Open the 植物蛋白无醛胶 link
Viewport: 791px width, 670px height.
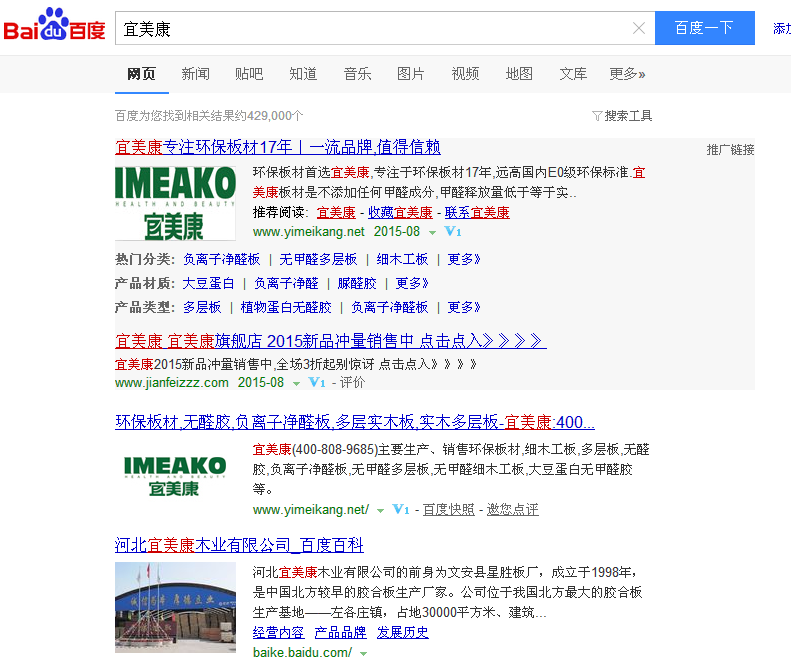[286, 307]
